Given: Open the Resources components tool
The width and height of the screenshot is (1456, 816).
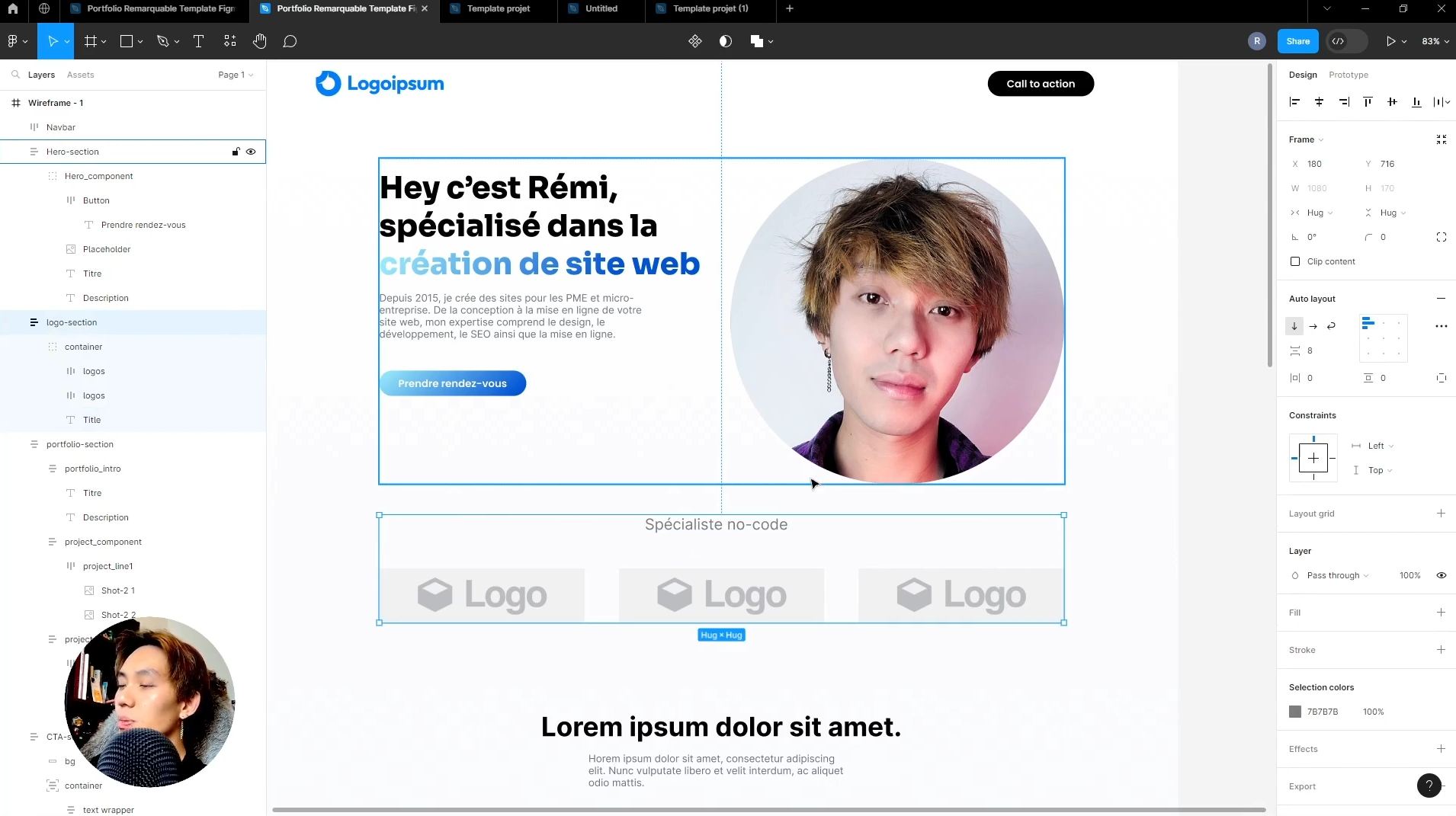Looking at the screenshot, I should tap(230, 41).
